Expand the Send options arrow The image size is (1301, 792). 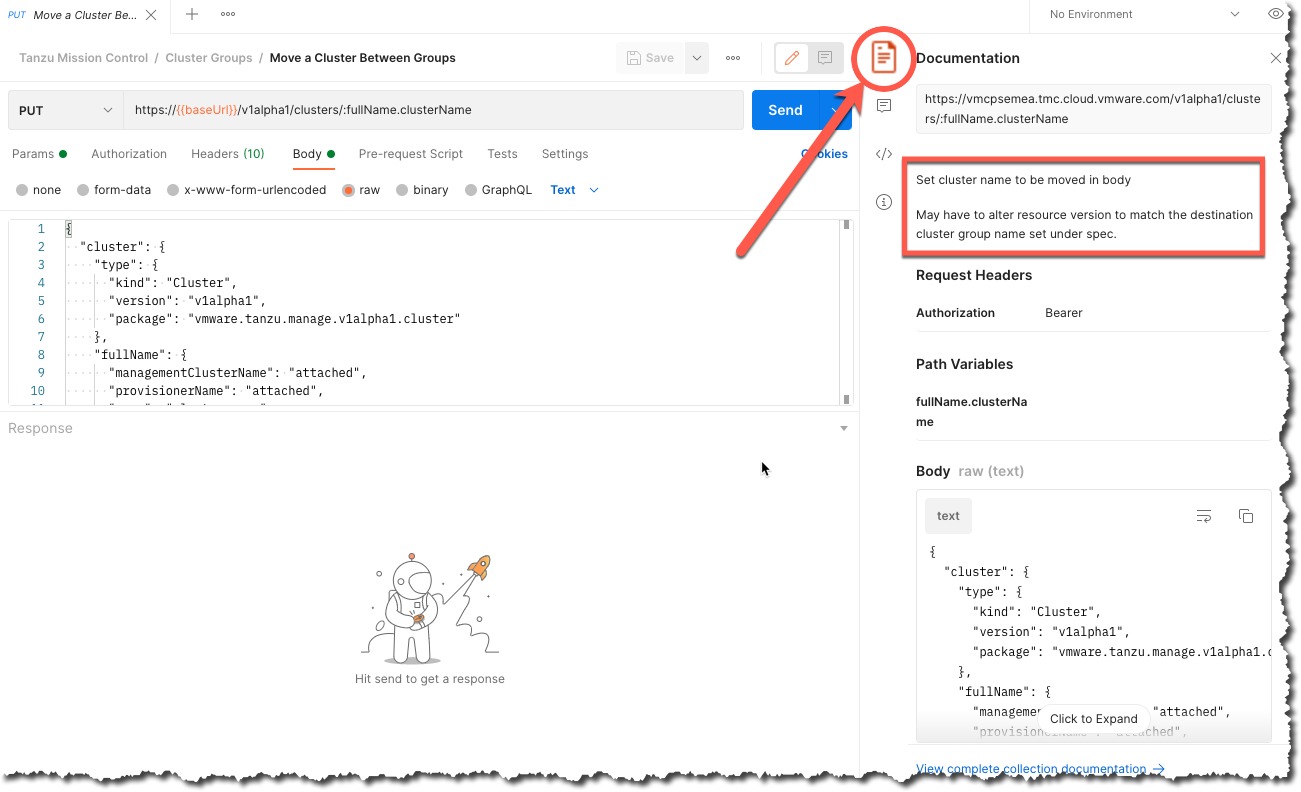tap(835, 110)
